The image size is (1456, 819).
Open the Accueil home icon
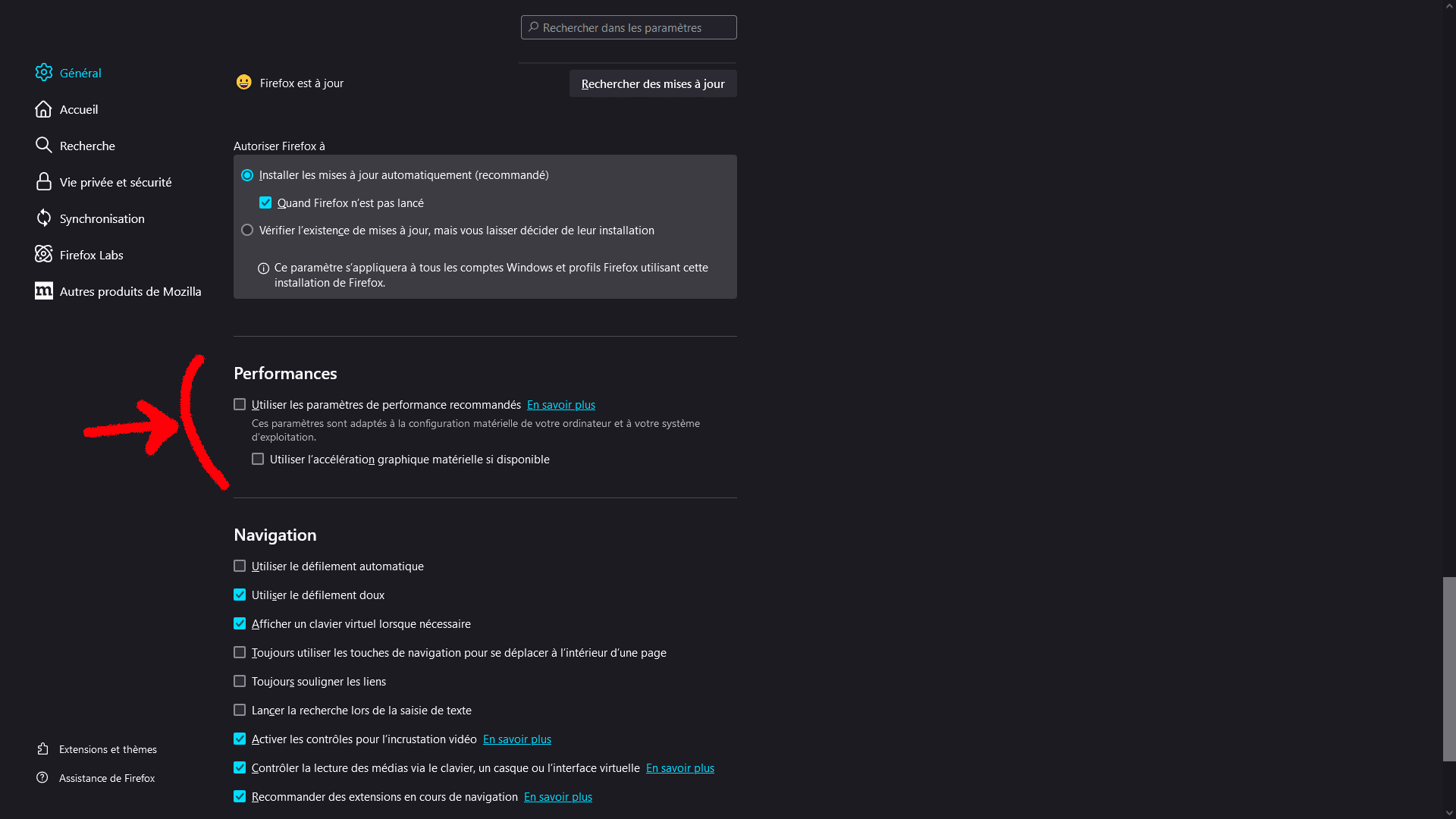[44, 109]
